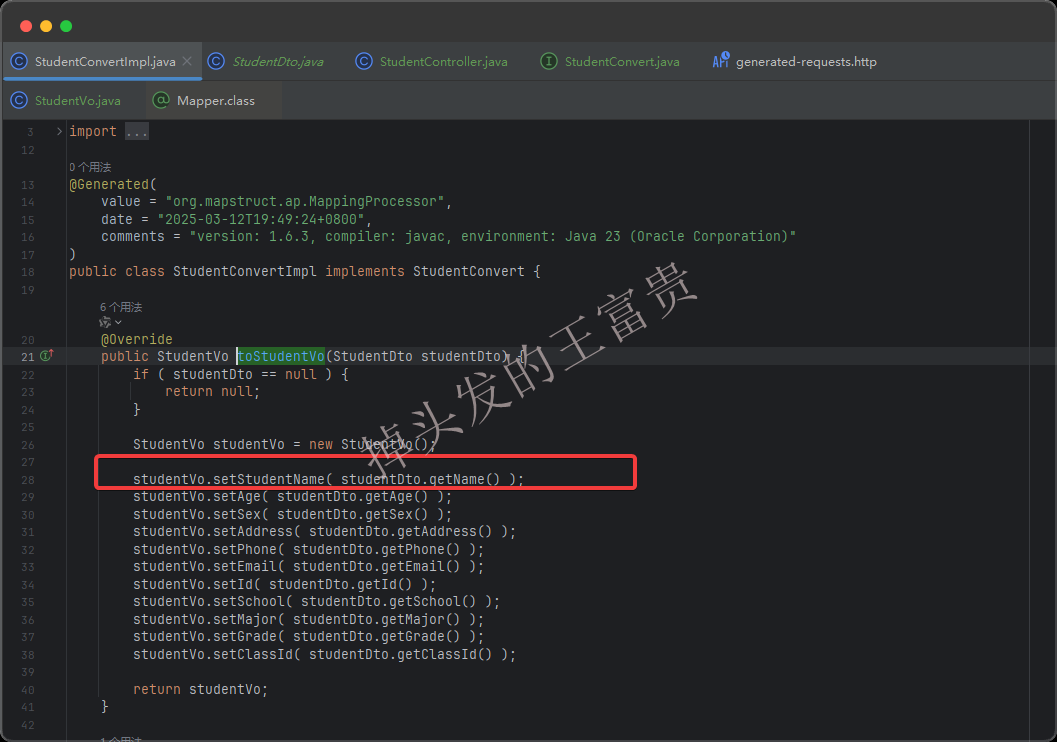The width and height of the screenshot is (1057, 742).
Task: Click the setSchool line of code
Action: point(316,602)
